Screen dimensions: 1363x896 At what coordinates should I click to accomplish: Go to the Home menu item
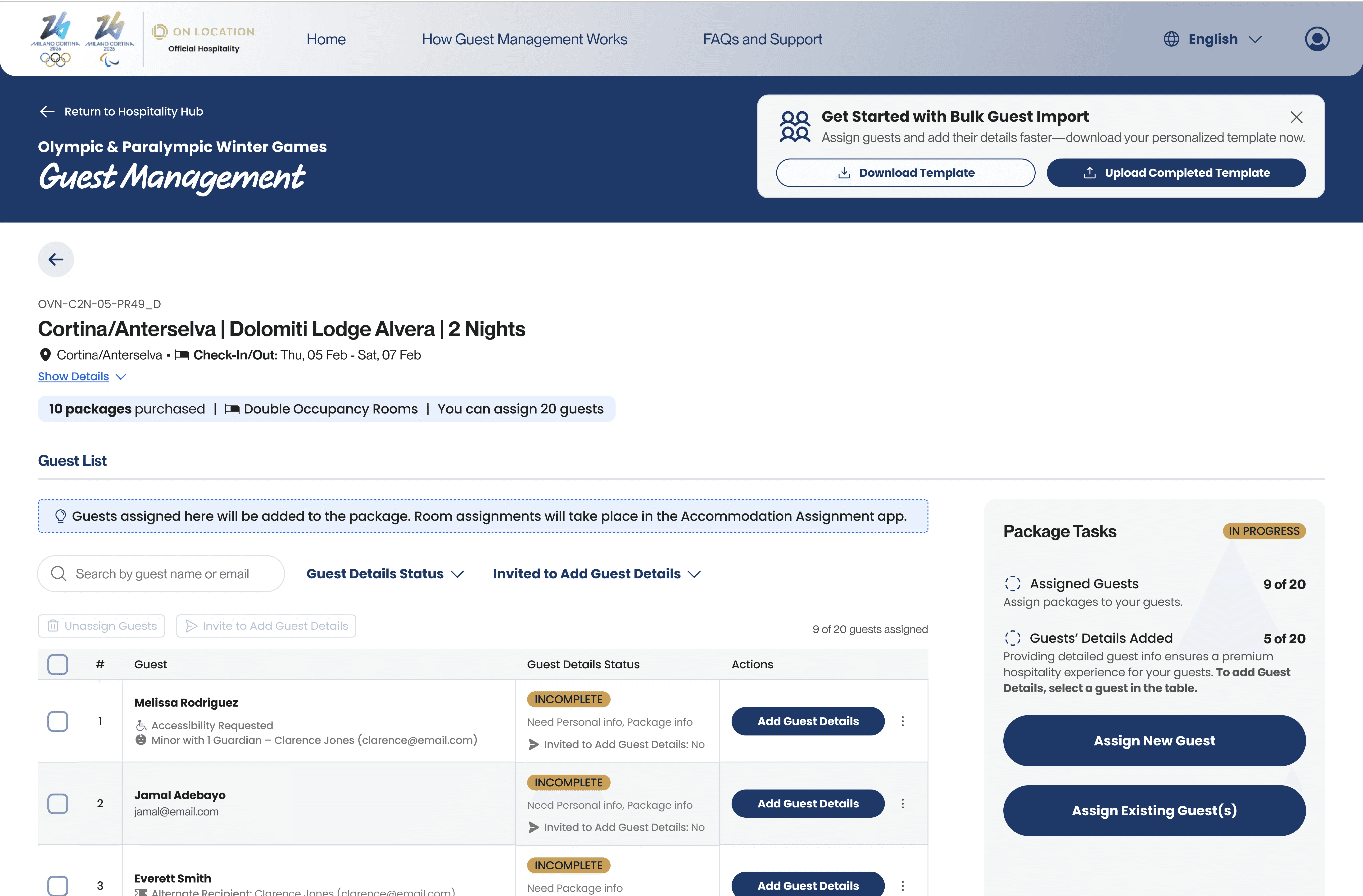(326, 39)
